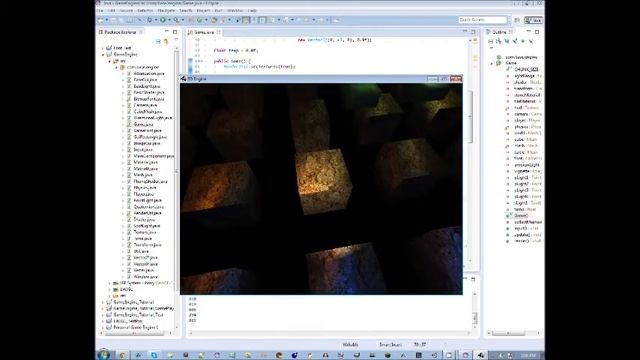The width and height of the screenshot is (640, 360).
Task: Toggle Link with Editor in Package Explorer
Action: click(x=166, y=41)
